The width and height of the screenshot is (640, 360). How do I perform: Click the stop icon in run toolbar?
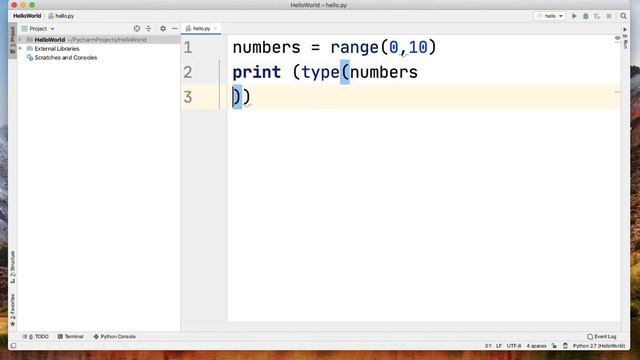tap(609, 16)
